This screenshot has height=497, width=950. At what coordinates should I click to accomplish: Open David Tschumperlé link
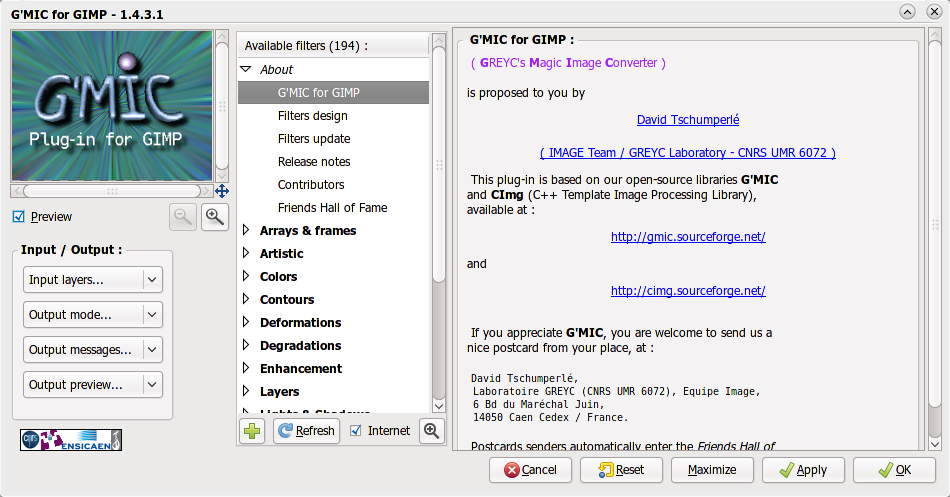pyautogui.click(x=688, y=120)
